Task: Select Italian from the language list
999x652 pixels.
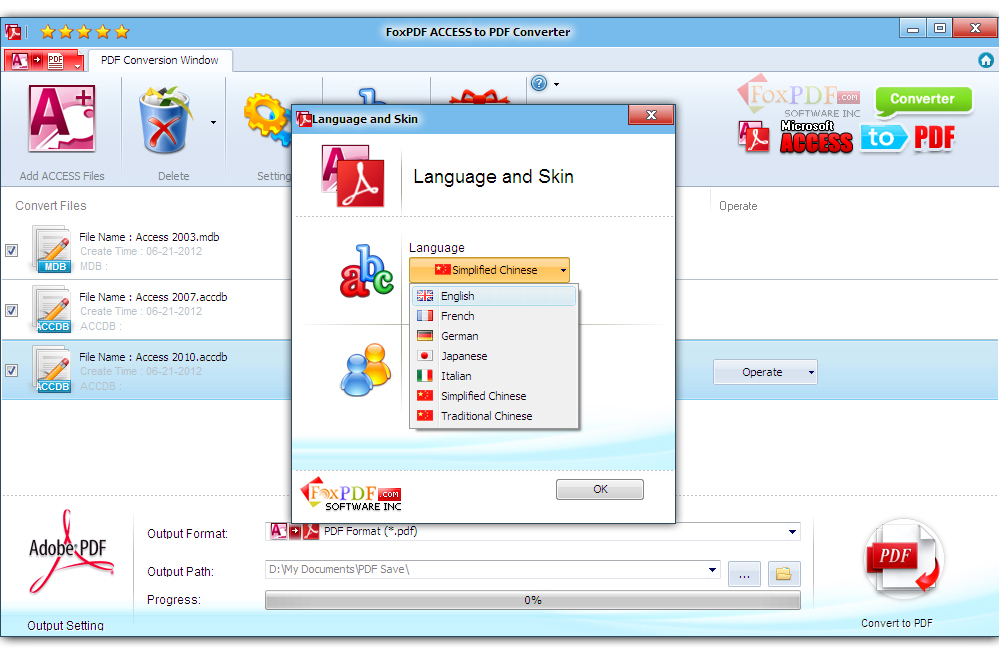Action: click(x=494, y=376)
